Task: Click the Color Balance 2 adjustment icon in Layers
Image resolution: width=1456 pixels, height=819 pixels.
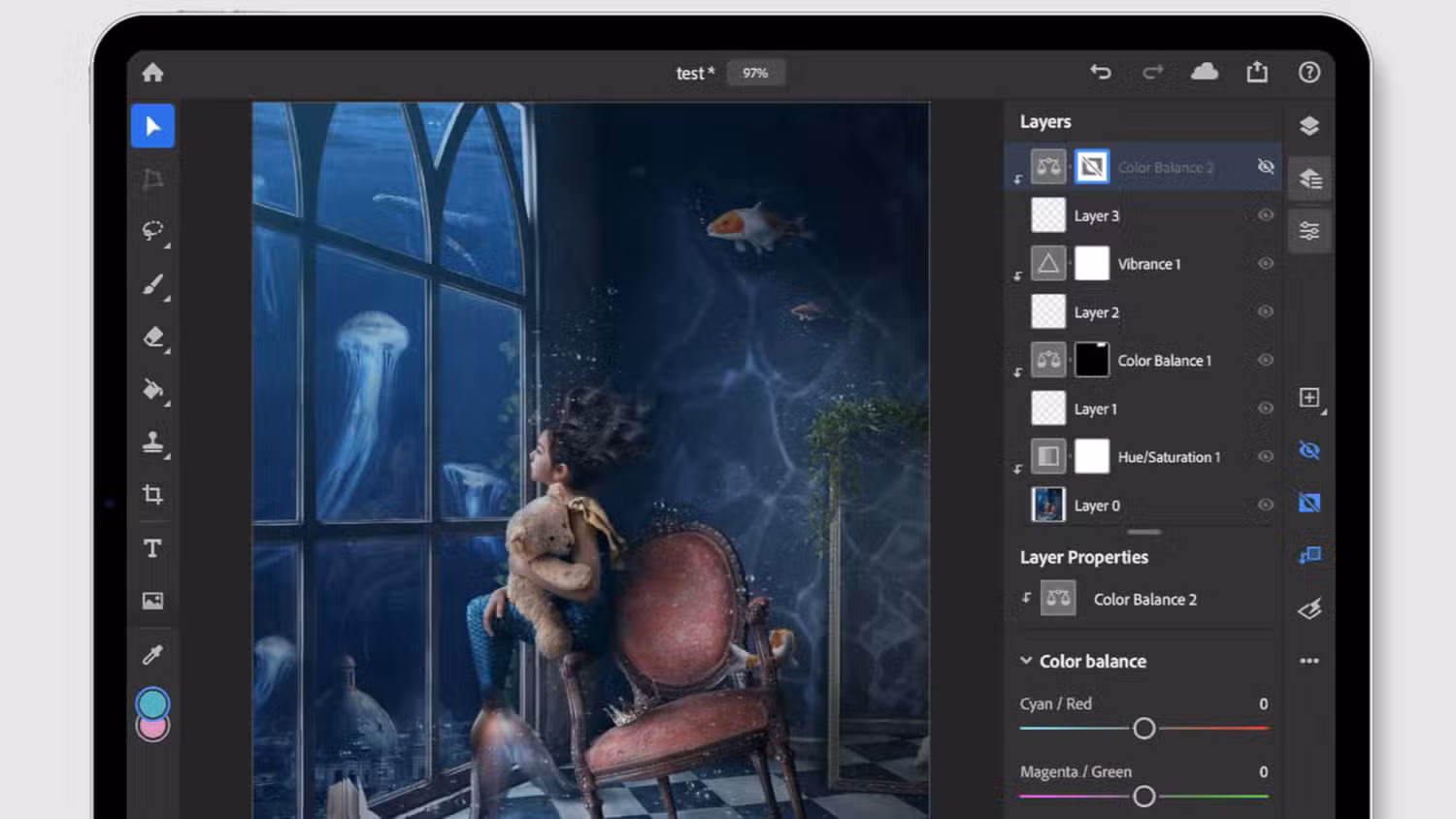Action: 1048,167
